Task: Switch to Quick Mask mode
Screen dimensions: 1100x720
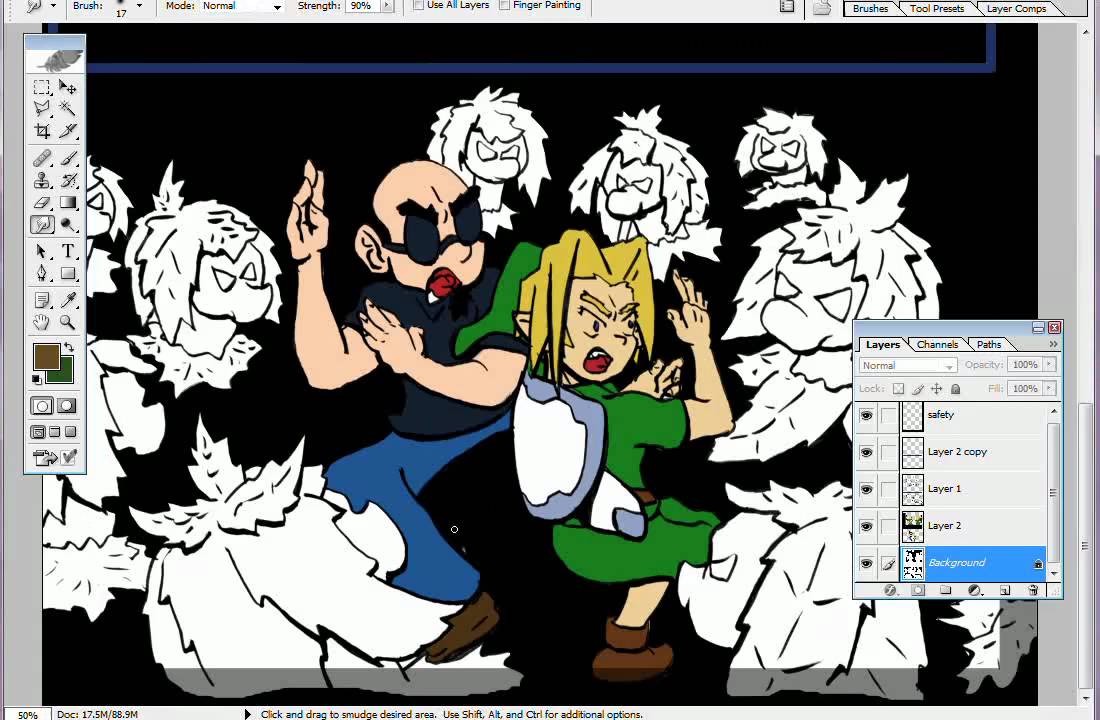Action: point(67,406)
